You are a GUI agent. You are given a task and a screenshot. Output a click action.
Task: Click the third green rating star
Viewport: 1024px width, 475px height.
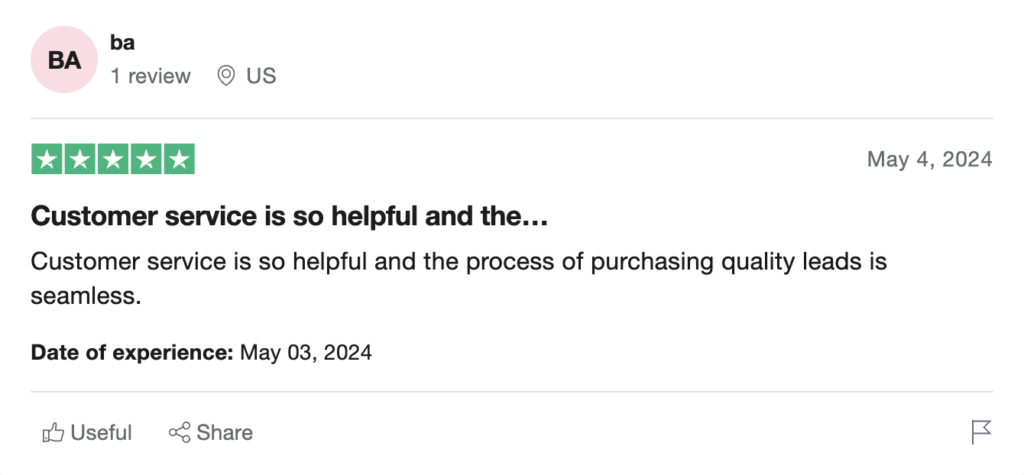[113, 159]
